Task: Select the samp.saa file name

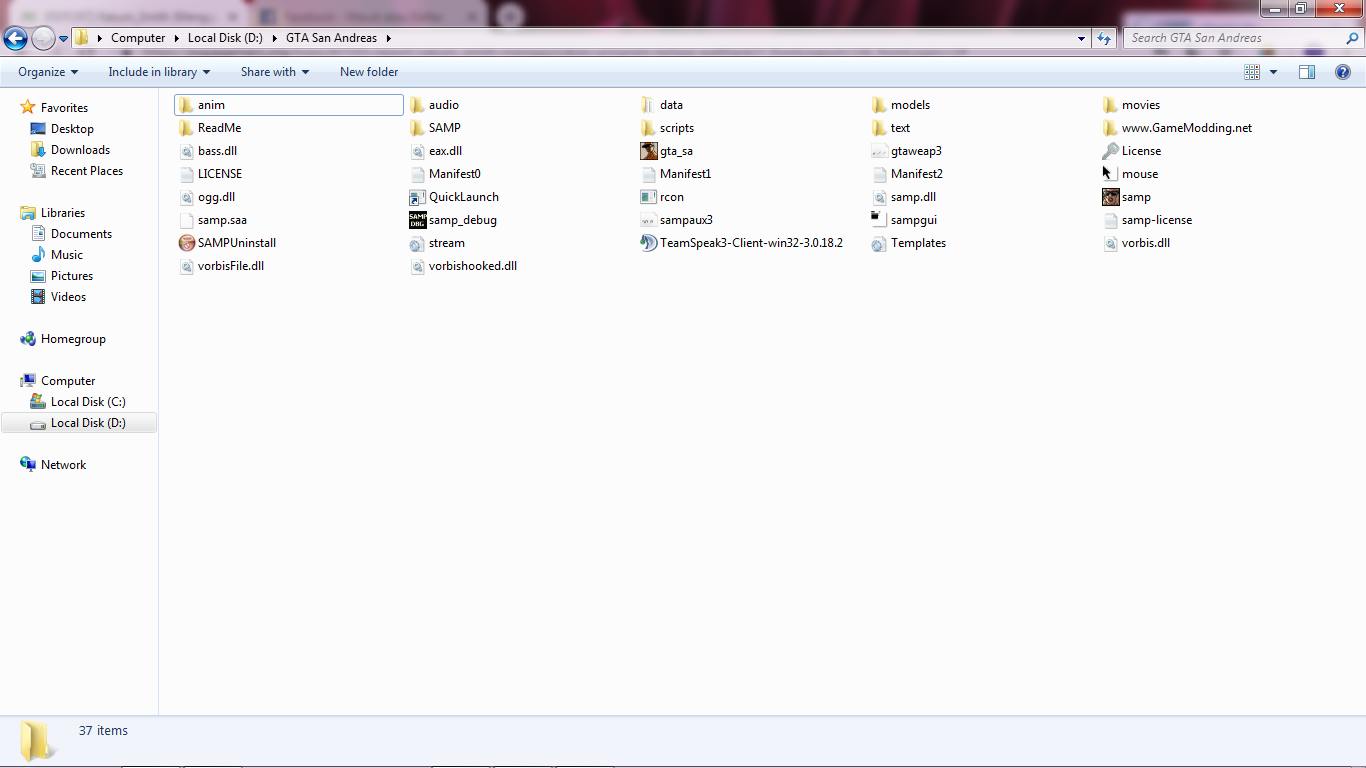Action: click(x=222, y=220)
